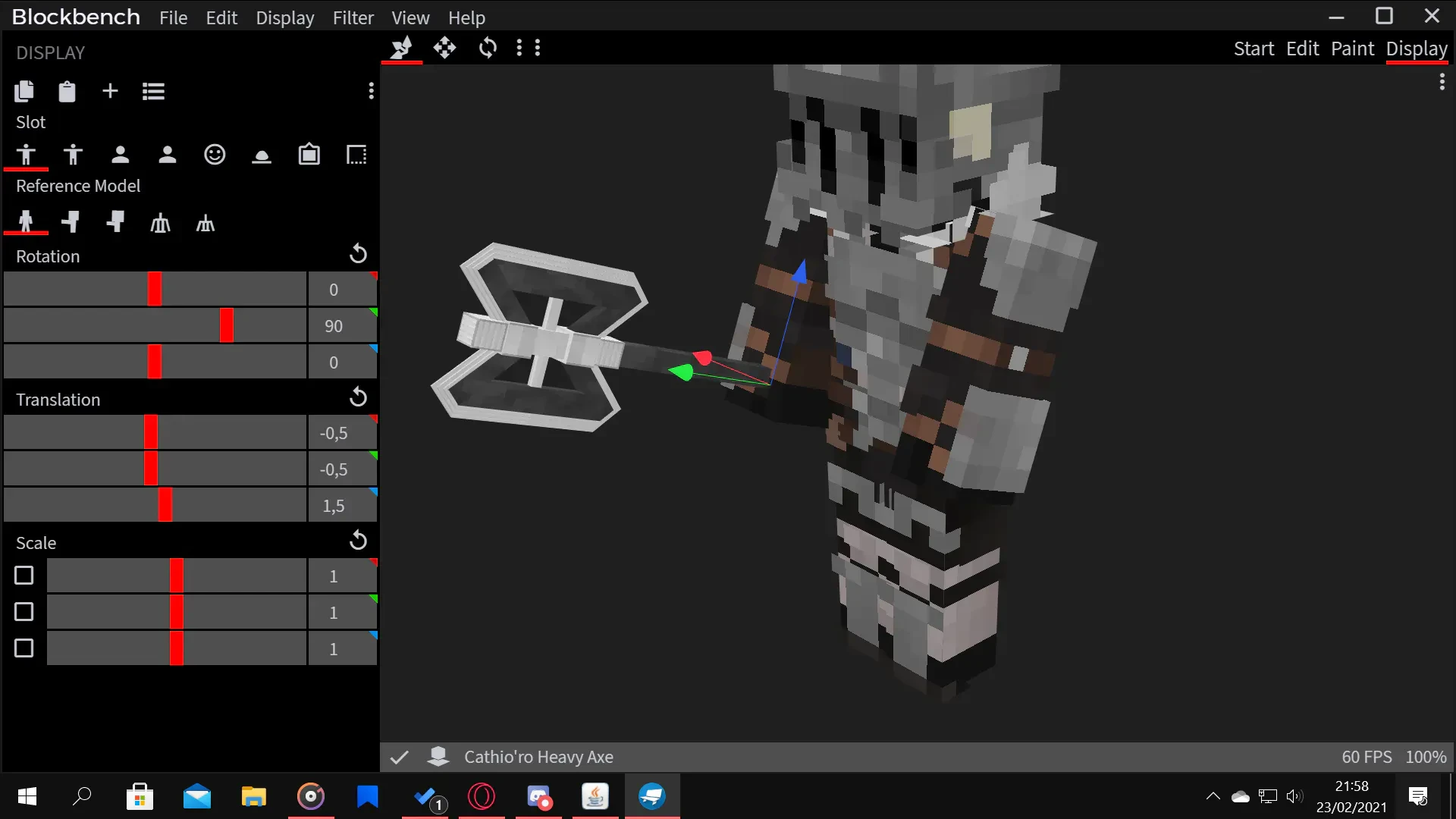The width and height of the screenshot is (1456, 819).
Task: Select the pointer tool in the viewport toolbar
Action: click(401, 48)
